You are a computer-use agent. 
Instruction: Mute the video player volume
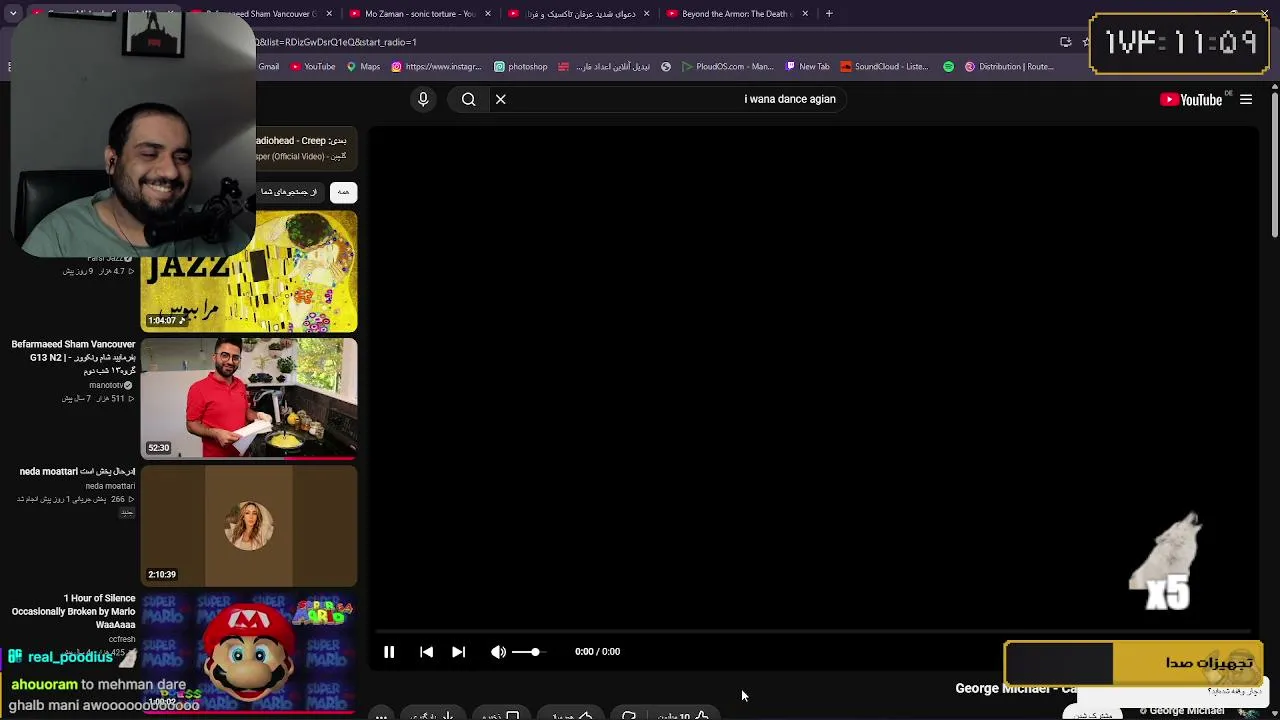click(x=498, y=652)
